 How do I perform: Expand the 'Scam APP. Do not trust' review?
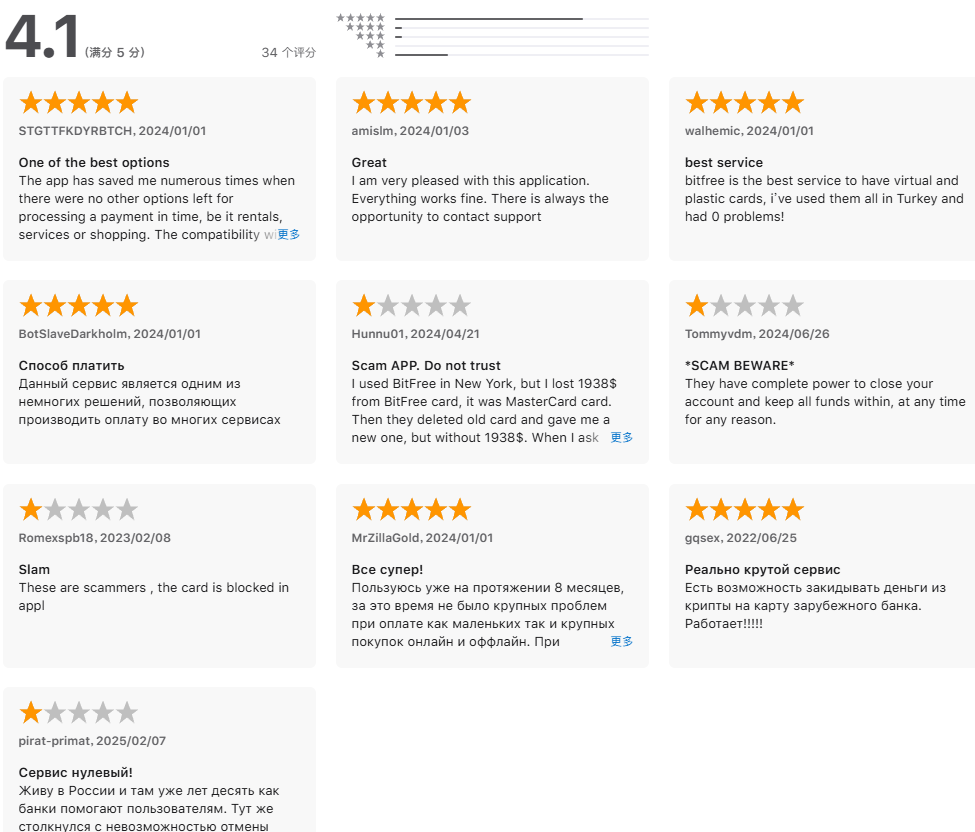tap(621, 438)
